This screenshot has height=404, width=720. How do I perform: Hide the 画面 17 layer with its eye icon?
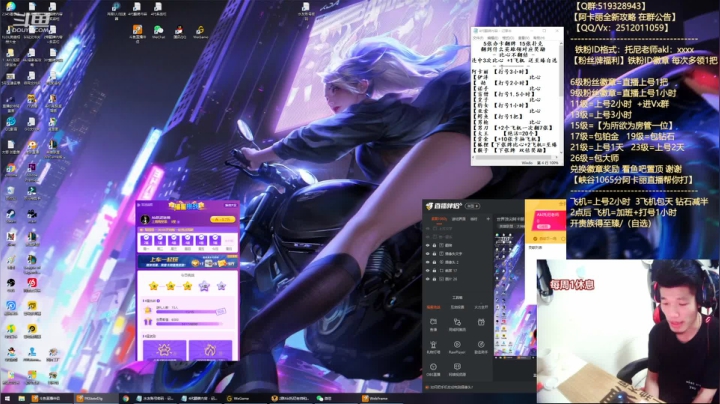[x=428, y=270]
